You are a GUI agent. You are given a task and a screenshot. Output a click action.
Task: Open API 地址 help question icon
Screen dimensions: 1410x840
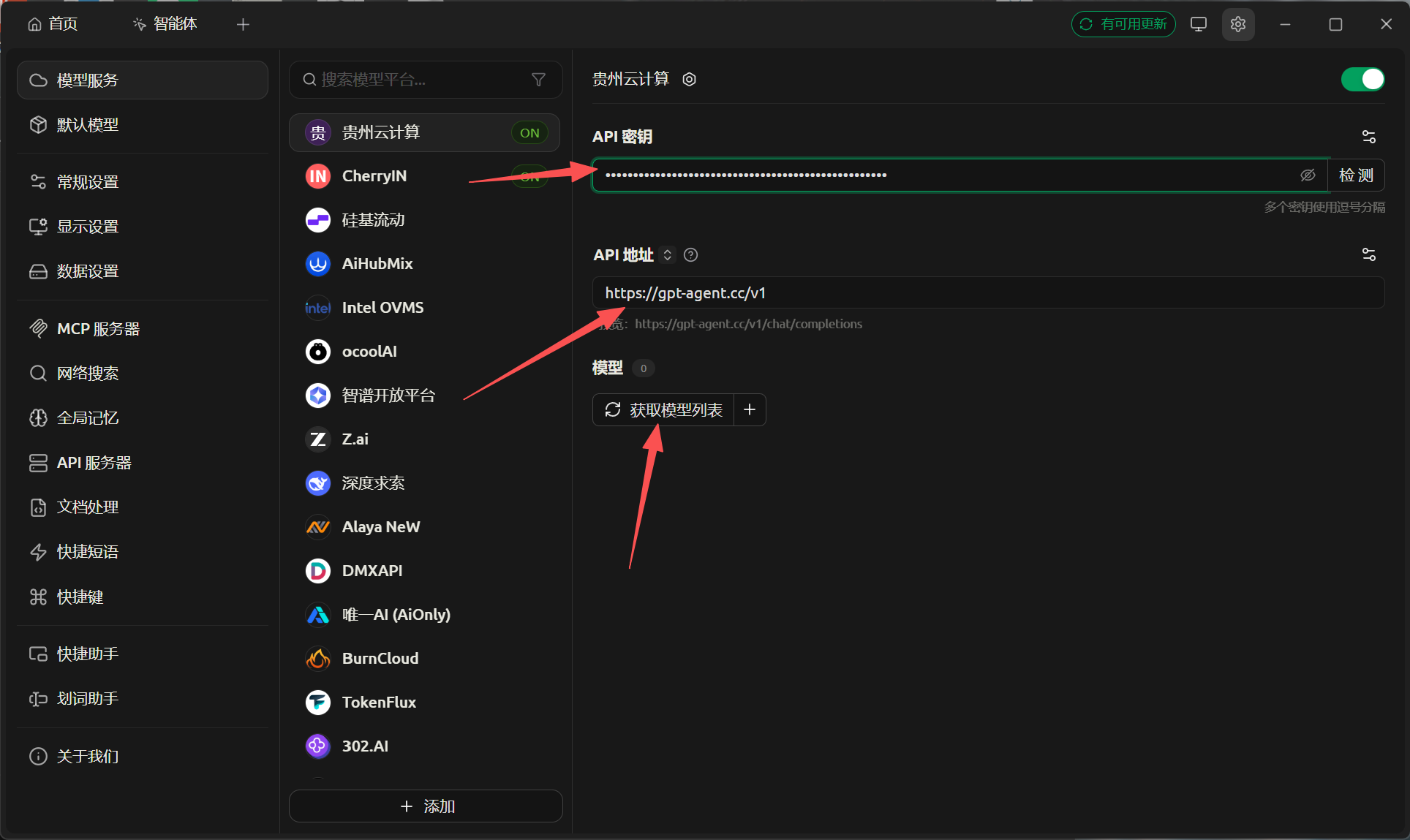(x=690, y=255)
